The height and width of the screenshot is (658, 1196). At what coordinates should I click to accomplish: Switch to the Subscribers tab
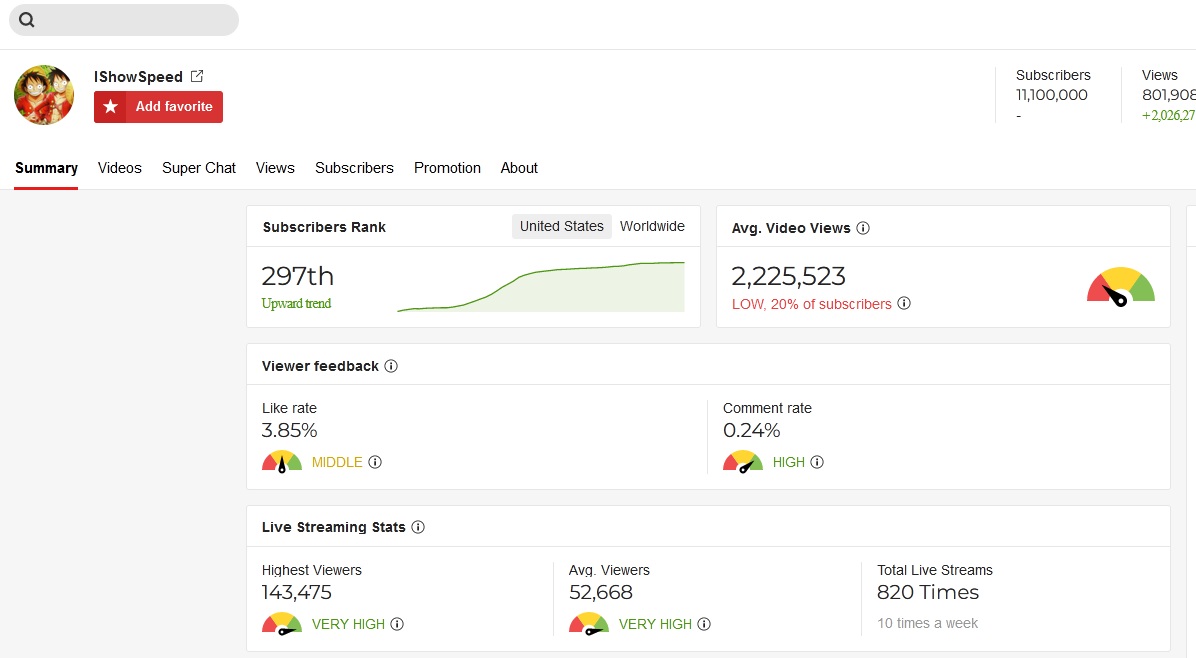[354, 168]
